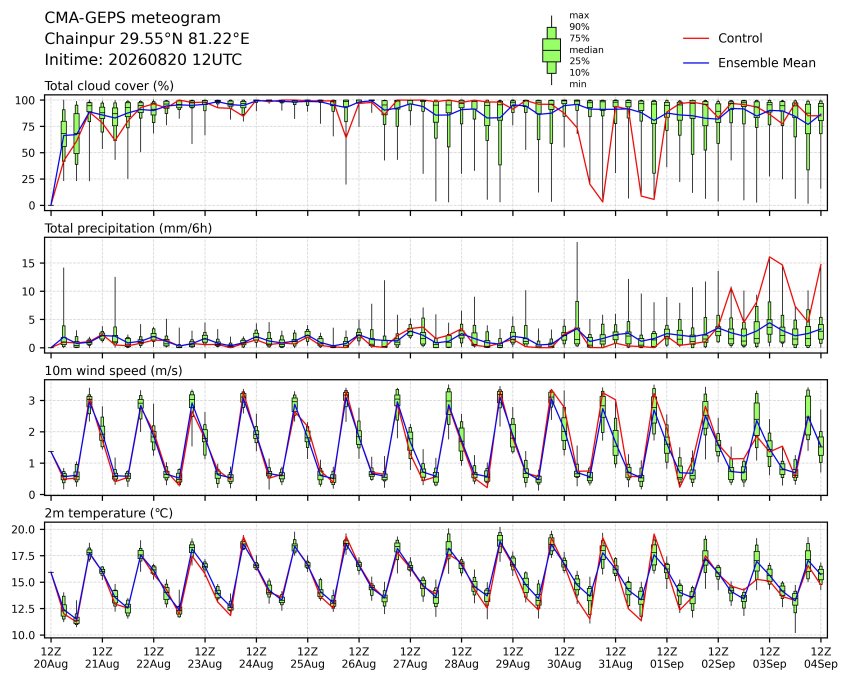
Task: Click the 90% percentile legend label
Action: tap(579, 27)
